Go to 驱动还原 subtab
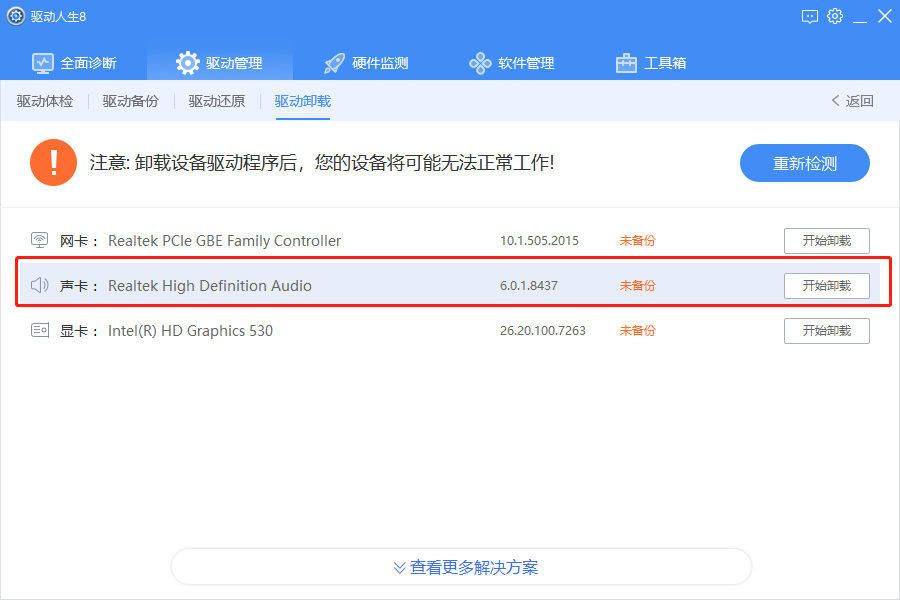 point(217,101)
